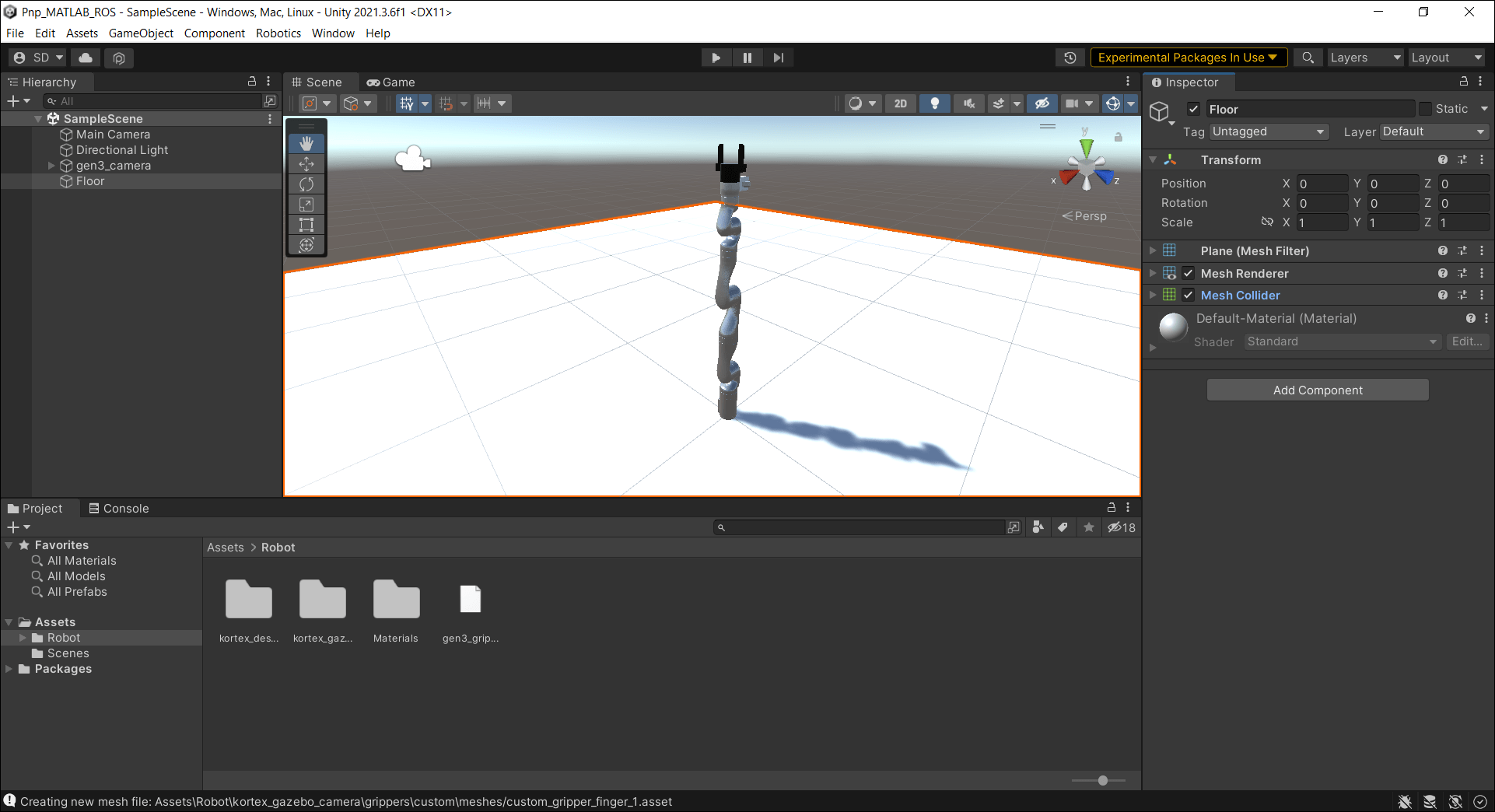The image size is (1495, 812).
Task: Enable the Static checkbox for Floor
Action: (1425, 109)
